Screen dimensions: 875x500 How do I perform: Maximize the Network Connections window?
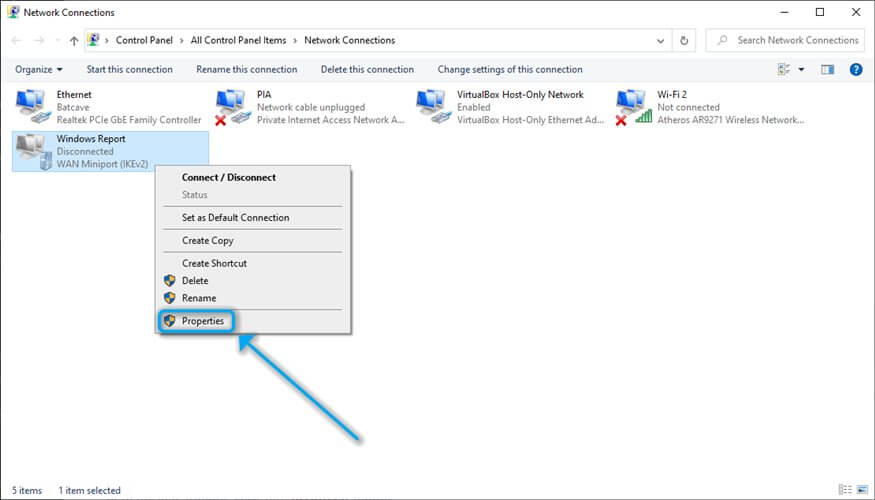(820, 12)
